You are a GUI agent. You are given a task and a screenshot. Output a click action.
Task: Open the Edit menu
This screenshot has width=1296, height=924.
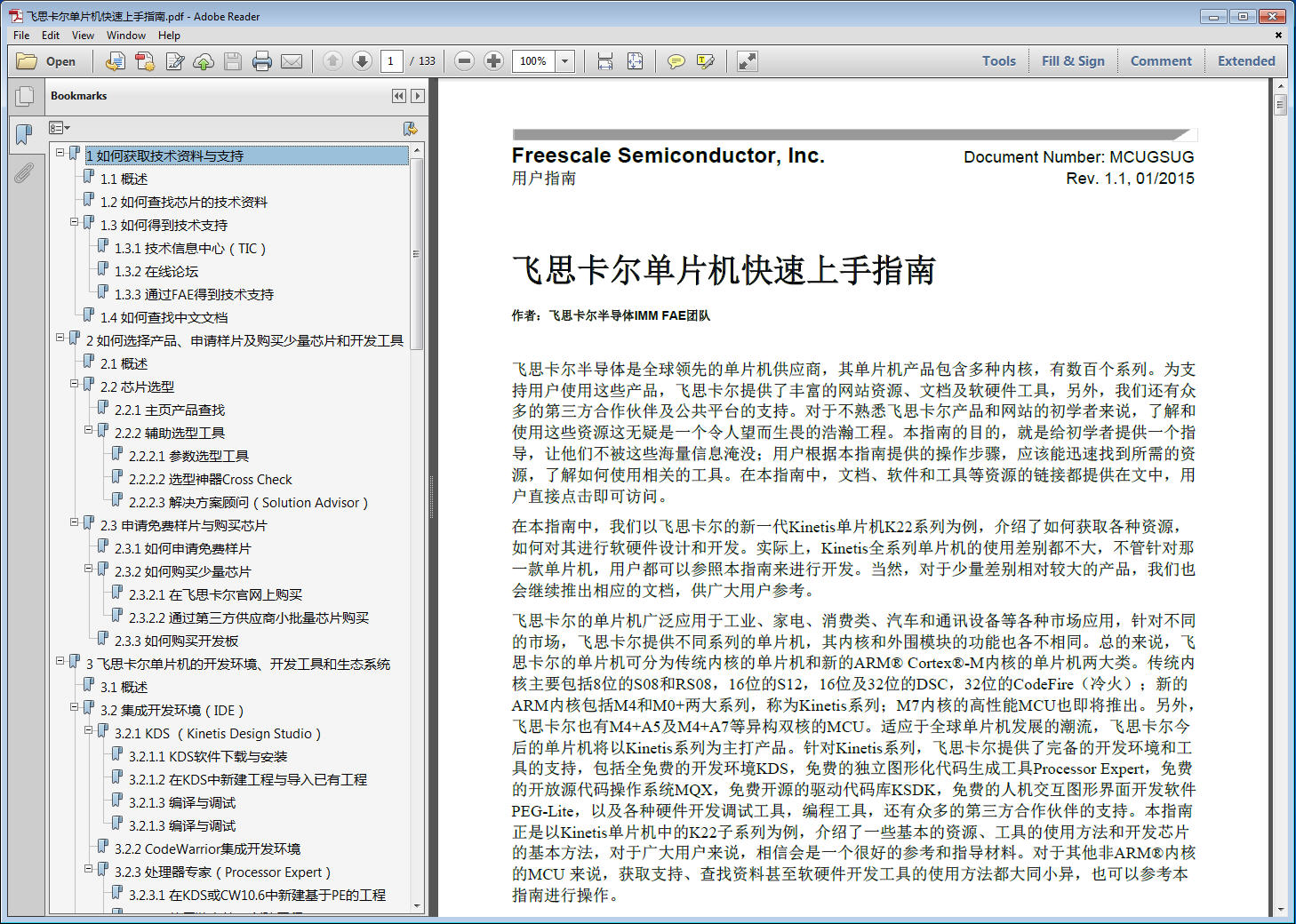click(51, 36)
